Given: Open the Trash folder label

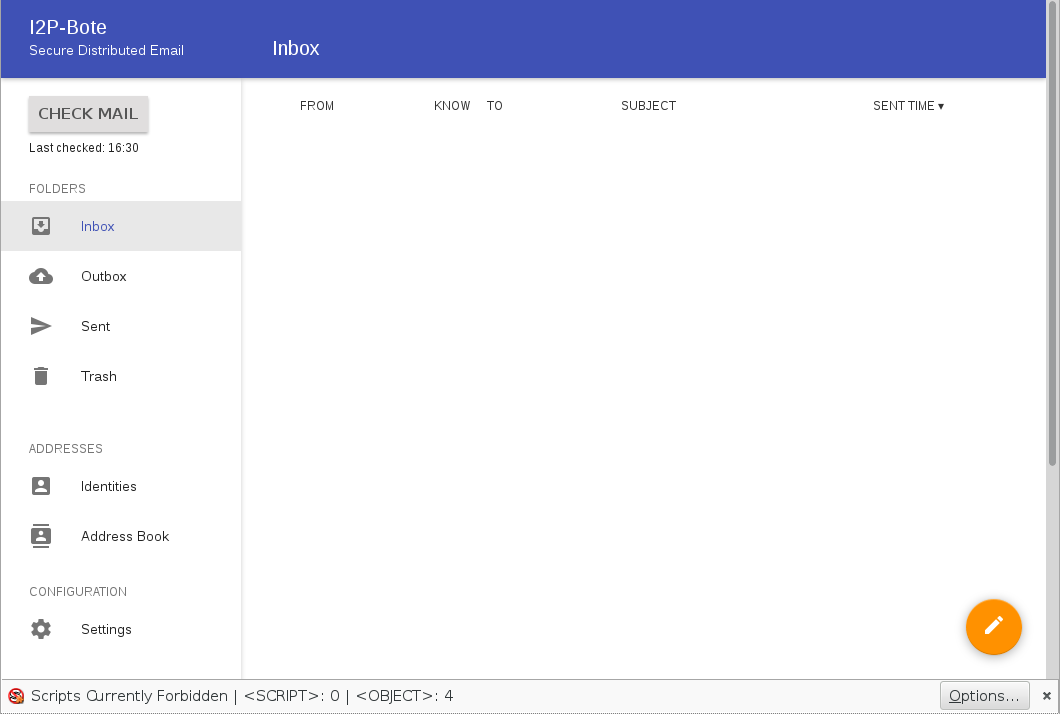Looking at the screenshot, I should tap(99, 377).
